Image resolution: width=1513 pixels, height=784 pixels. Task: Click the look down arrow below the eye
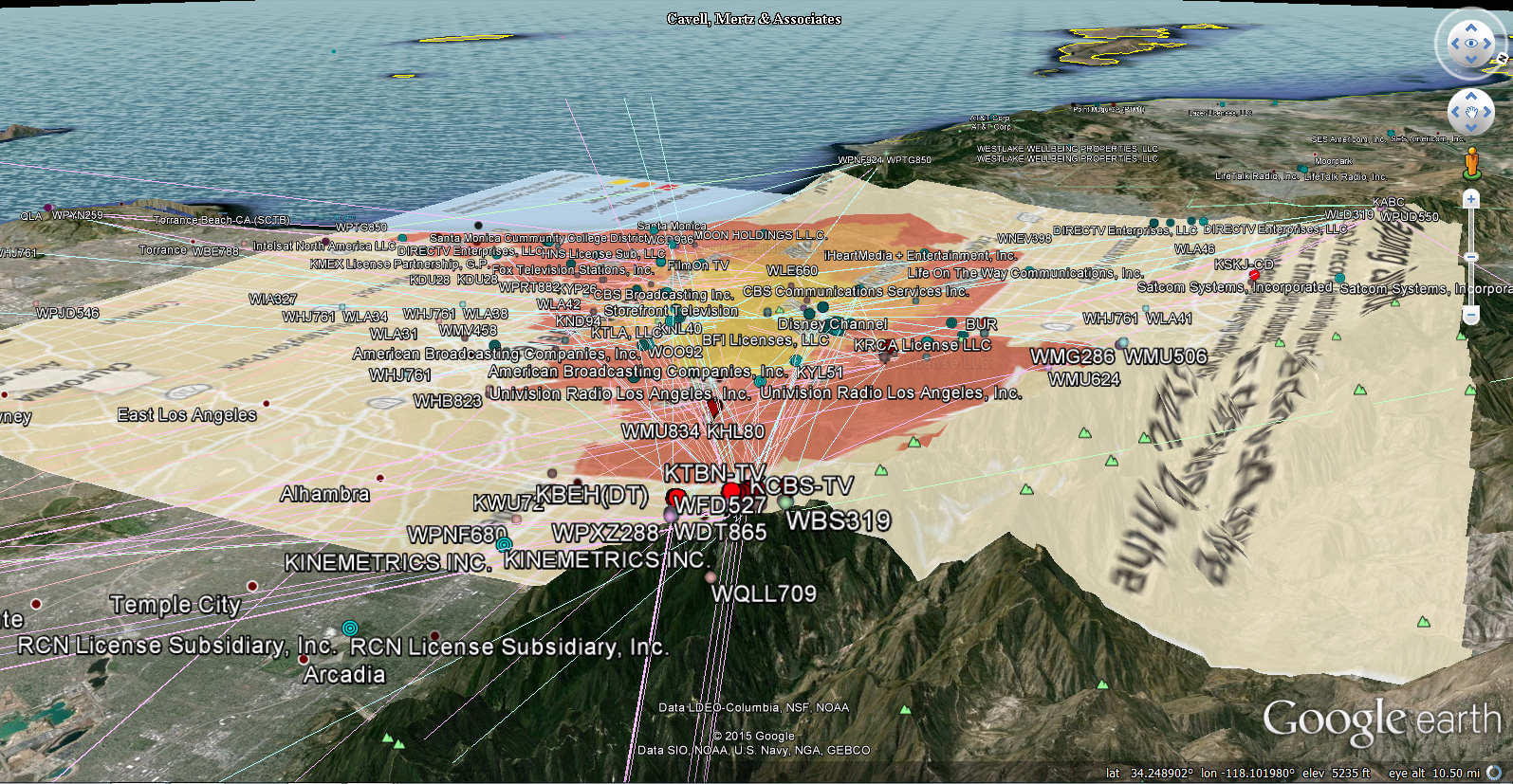[x=1471, y=60]
